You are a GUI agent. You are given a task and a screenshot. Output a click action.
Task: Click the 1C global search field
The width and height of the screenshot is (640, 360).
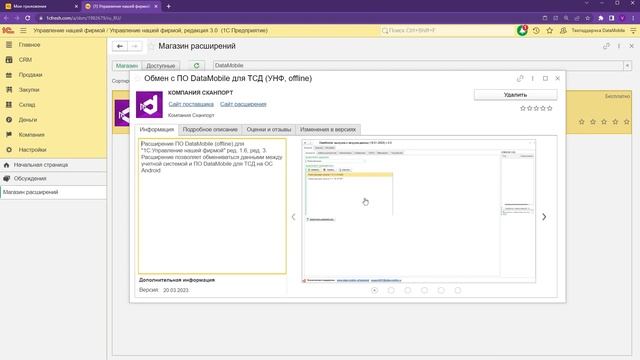(x=446, y=31)
